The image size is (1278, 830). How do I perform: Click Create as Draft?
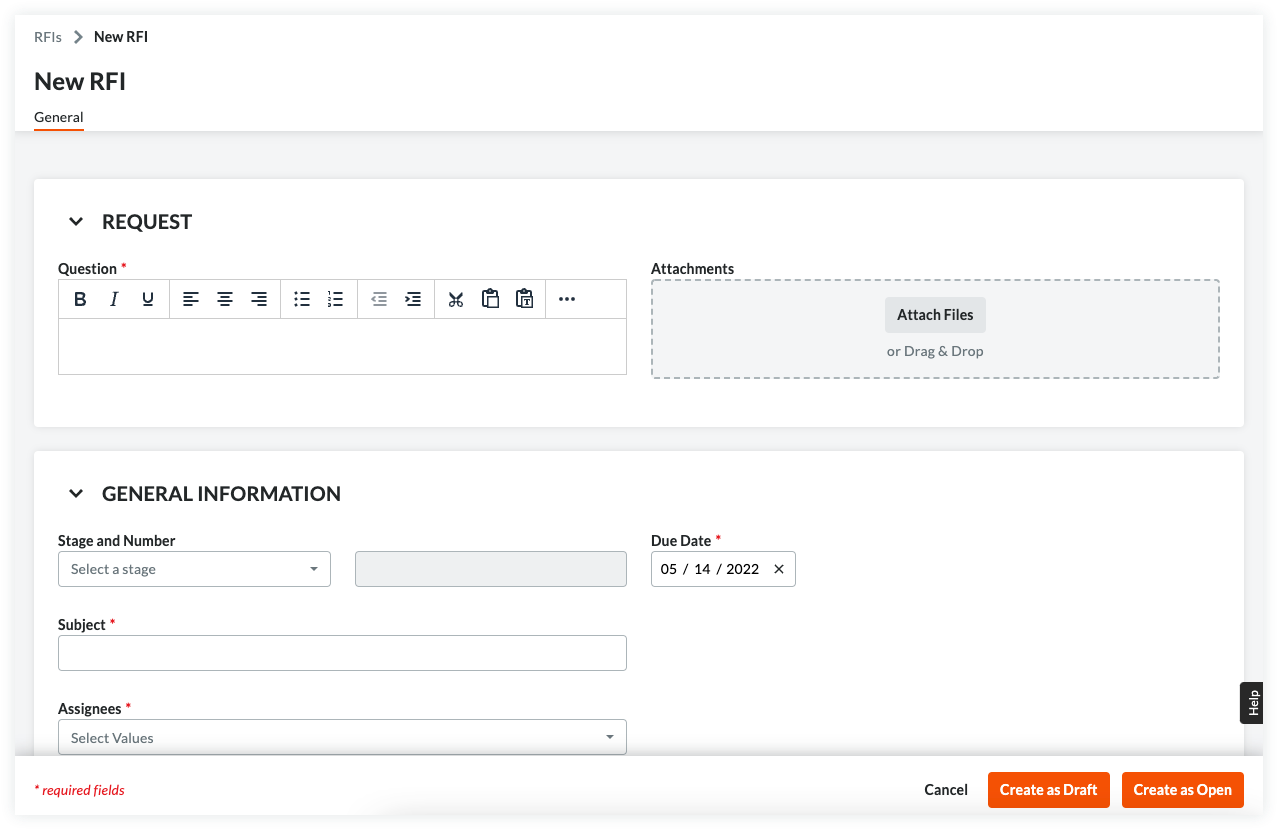(1049, 790)
